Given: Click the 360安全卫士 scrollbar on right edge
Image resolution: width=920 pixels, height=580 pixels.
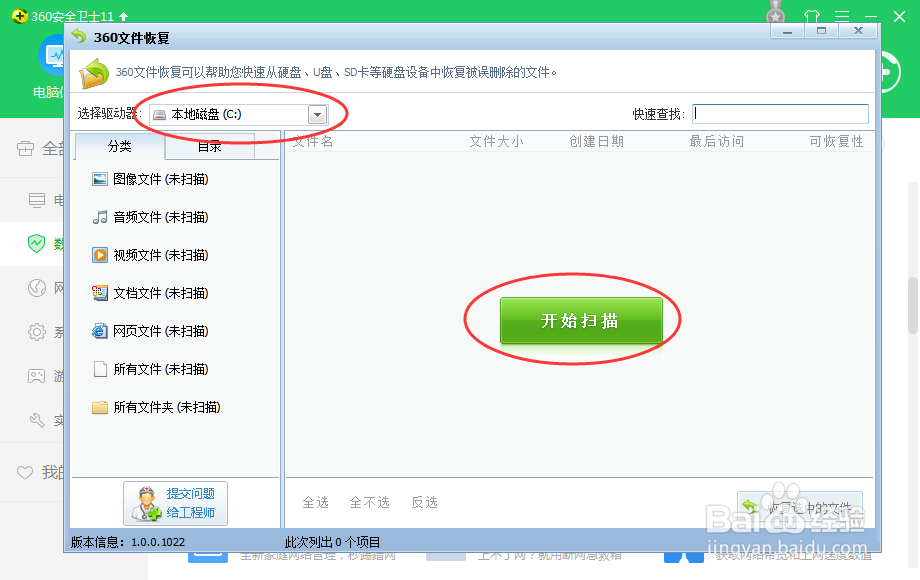Looking at the screenshot, I should (x=913, y=305).
